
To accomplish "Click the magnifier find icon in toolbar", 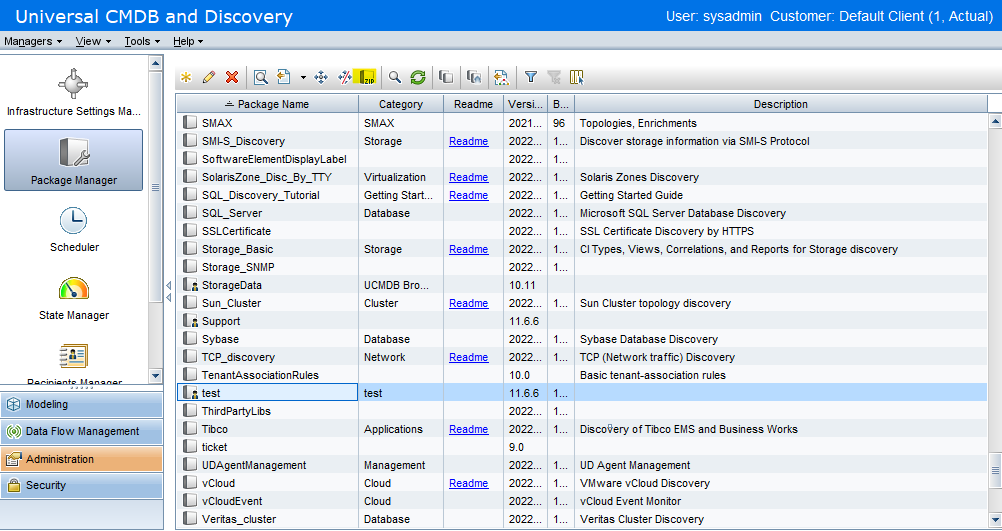I will pyautogui.click(x=395, y=77).
